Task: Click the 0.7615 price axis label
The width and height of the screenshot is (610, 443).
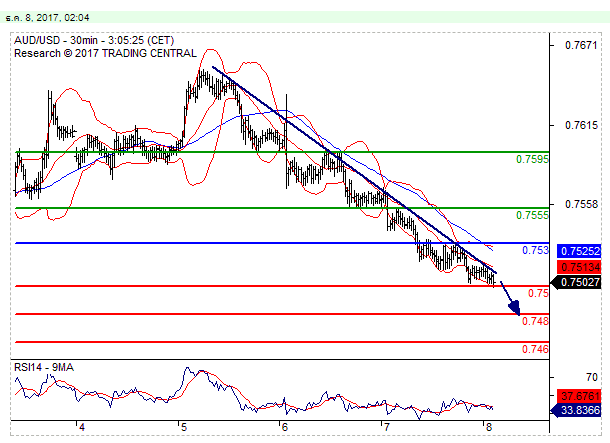Action: [x=581, y=125]
